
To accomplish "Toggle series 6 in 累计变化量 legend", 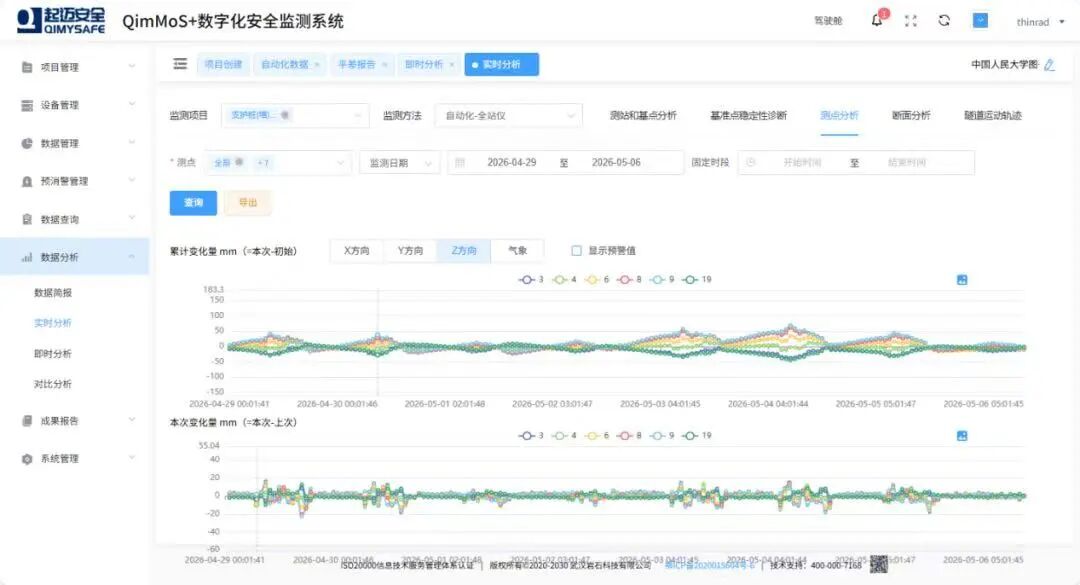I will pos(596,280).
